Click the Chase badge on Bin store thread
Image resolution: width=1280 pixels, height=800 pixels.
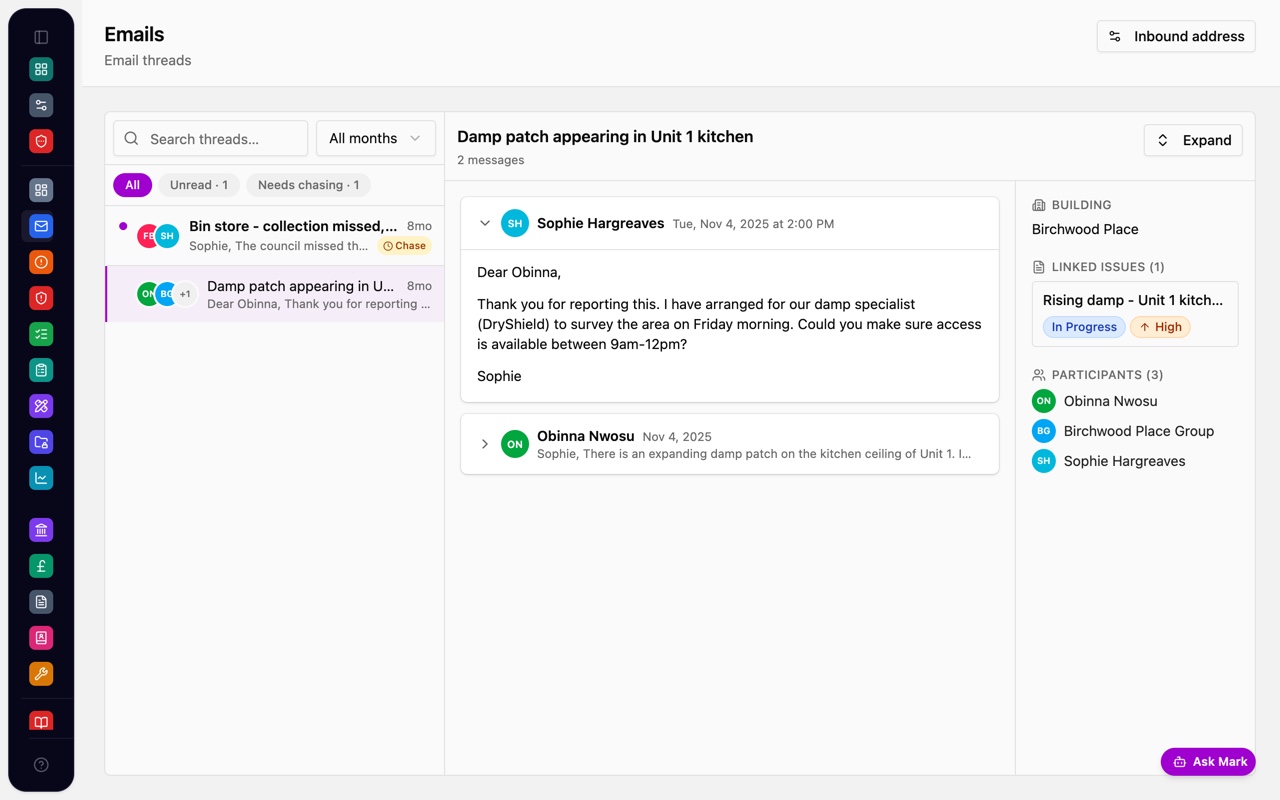point(404,246)
